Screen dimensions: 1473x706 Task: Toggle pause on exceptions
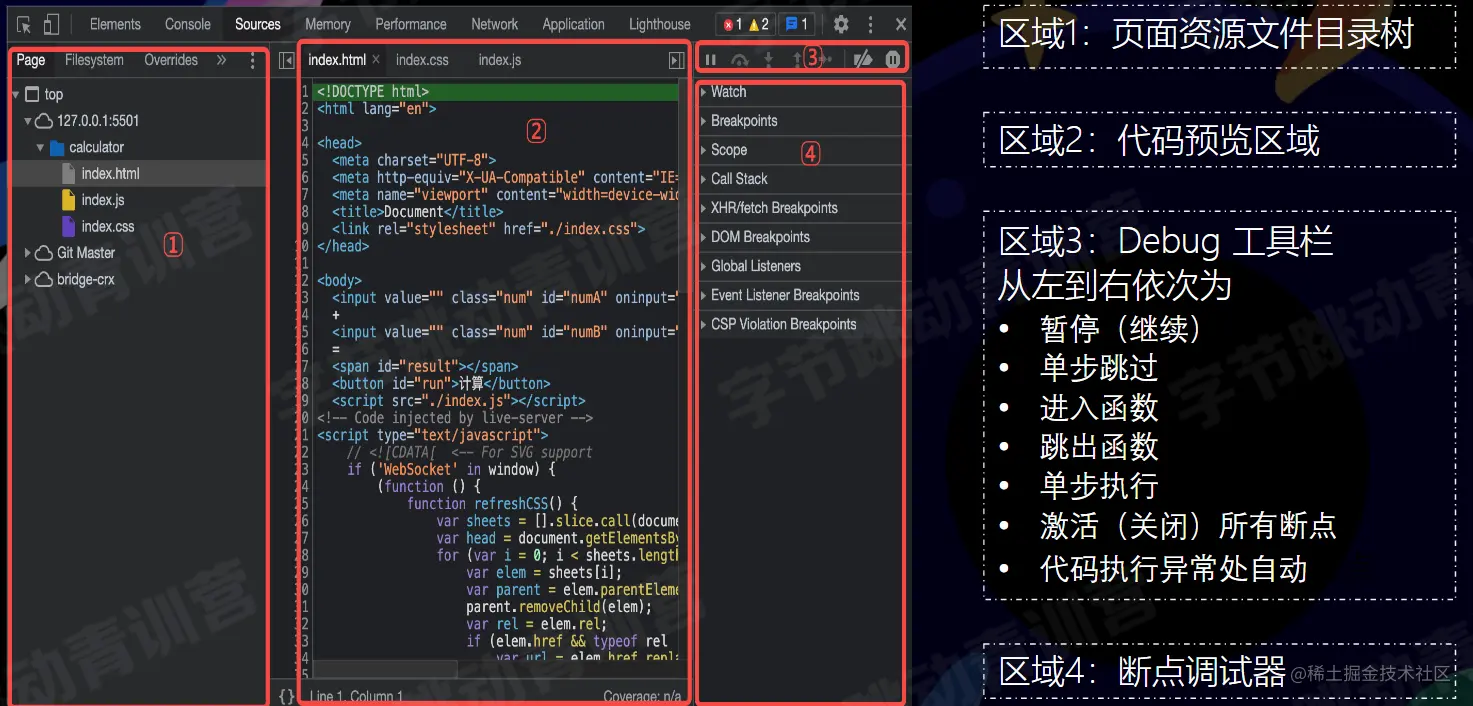point(893,60)
